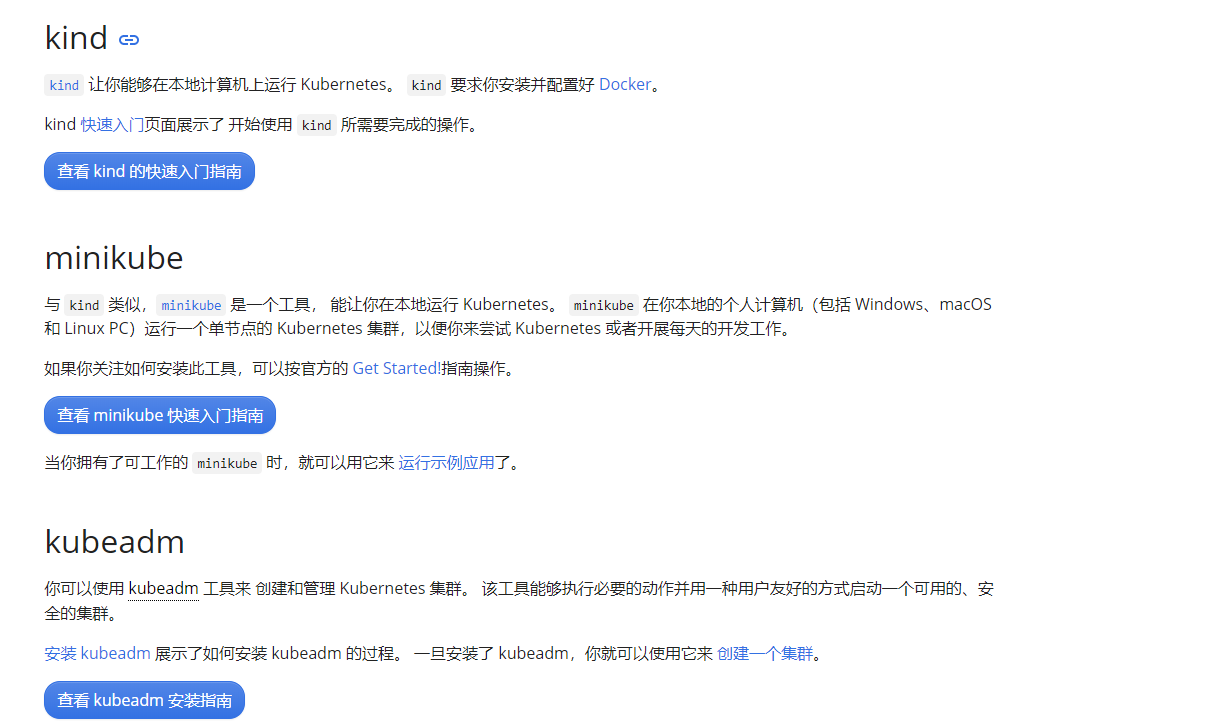Click the kind code tag before 让你能够
1216x725 pixels.
pos(64,85)
